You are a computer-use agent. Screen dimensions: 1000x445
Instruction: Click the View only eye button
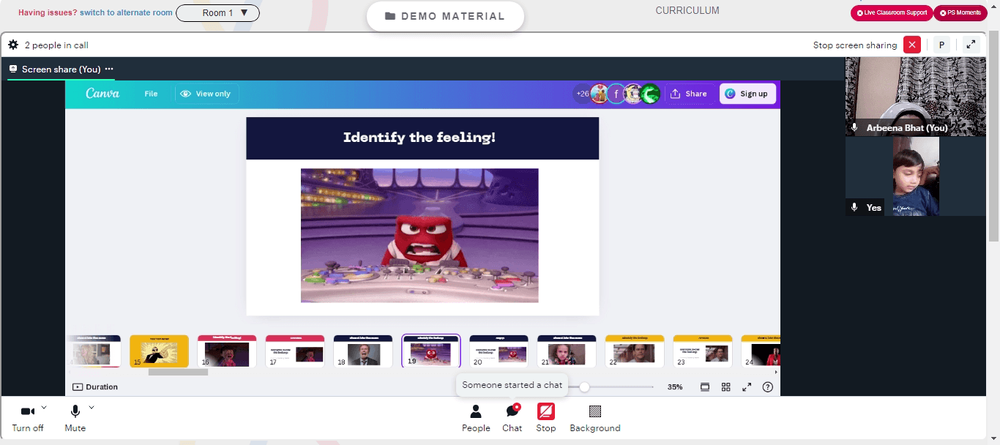click(x=207, y=94)
